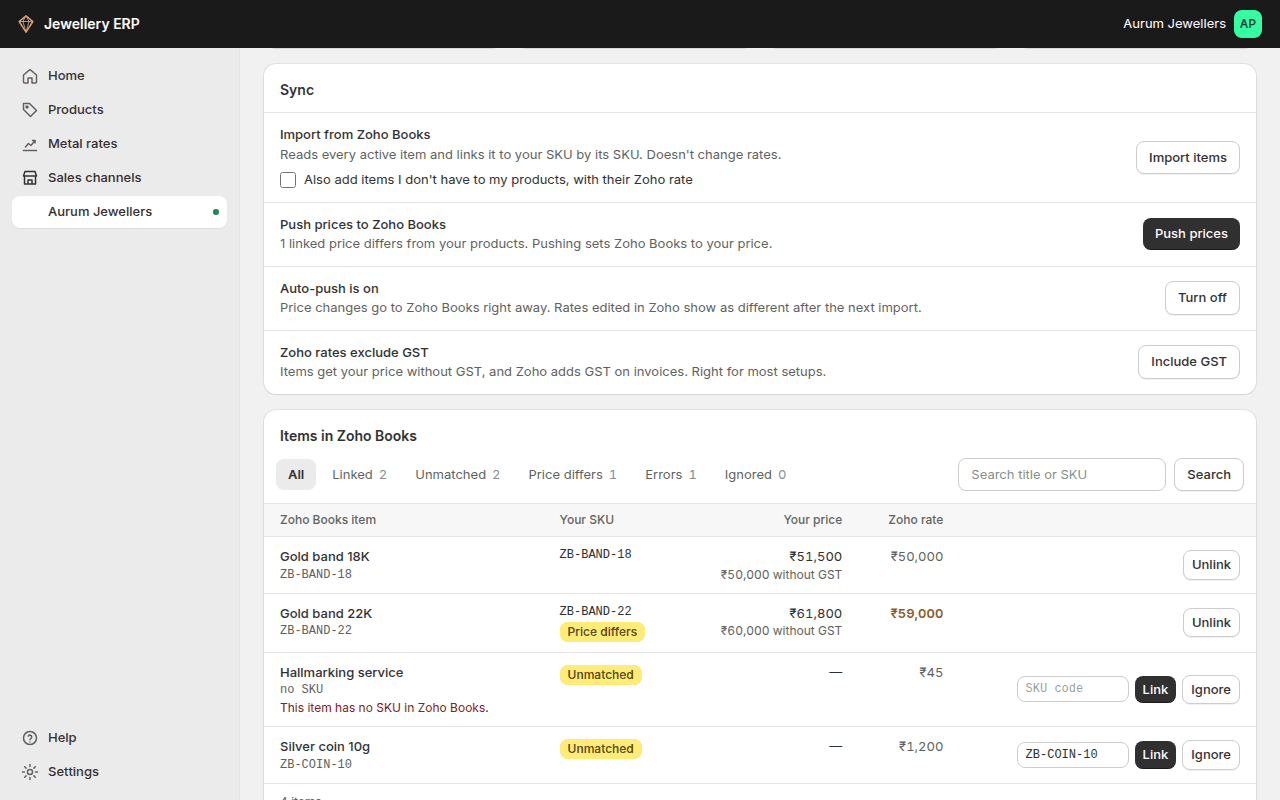Open the Unmatched tab

[457, 475]
